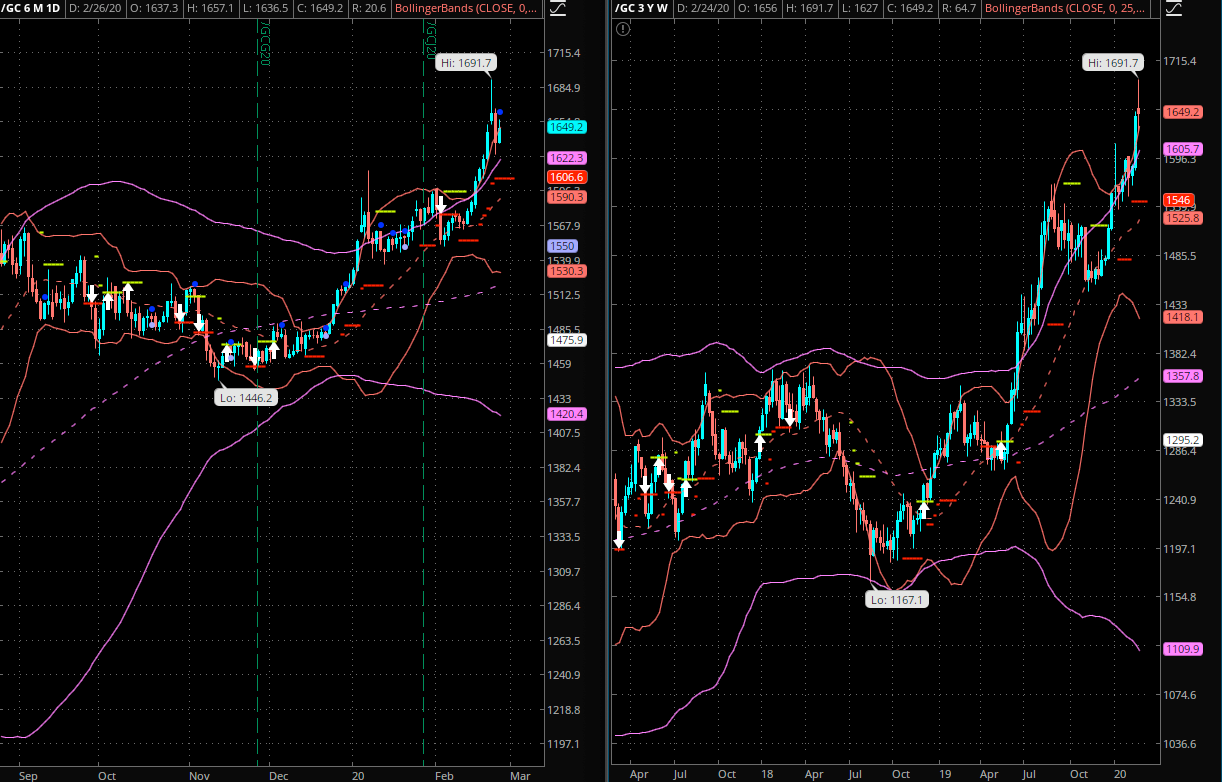Click the divider between the two charts
1222x782 pixels.
tap(607, 400)
